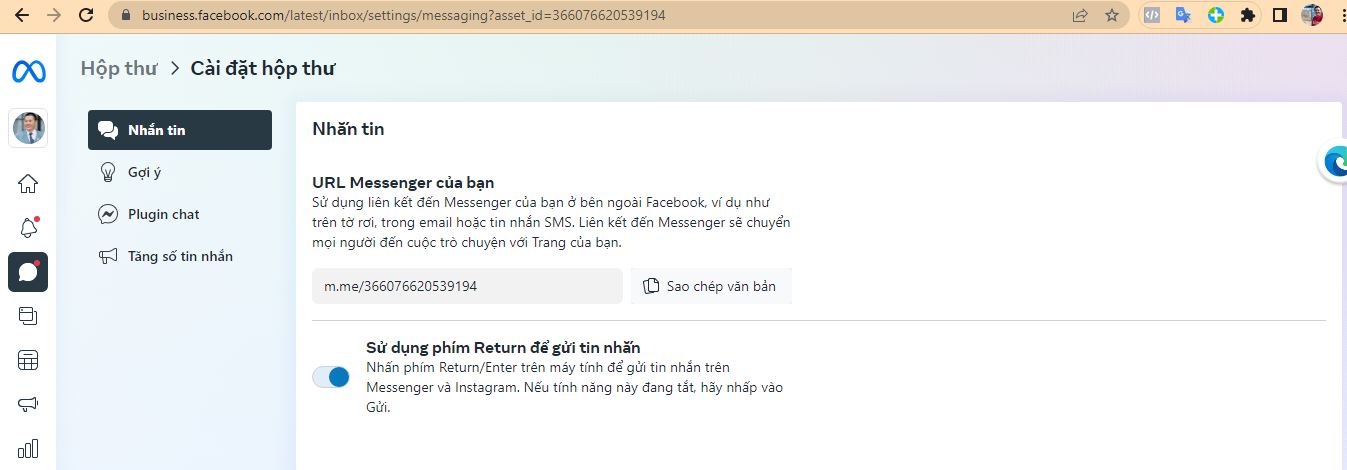Click the page profile picture in sidebar
Viewport: 1347px width, 470px height.
[28, 128]
